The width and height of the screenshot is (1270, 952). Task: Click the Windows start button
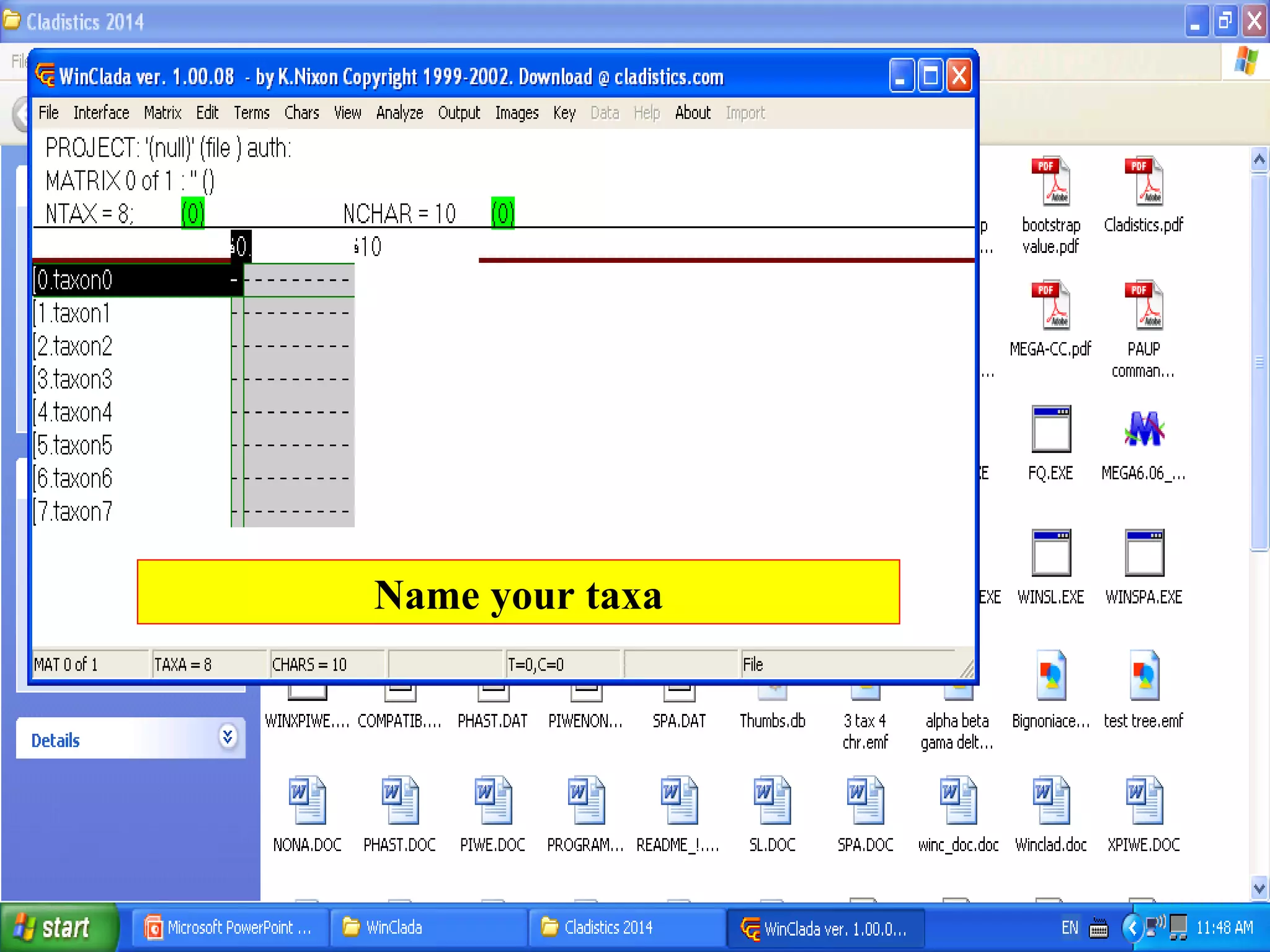60,928
